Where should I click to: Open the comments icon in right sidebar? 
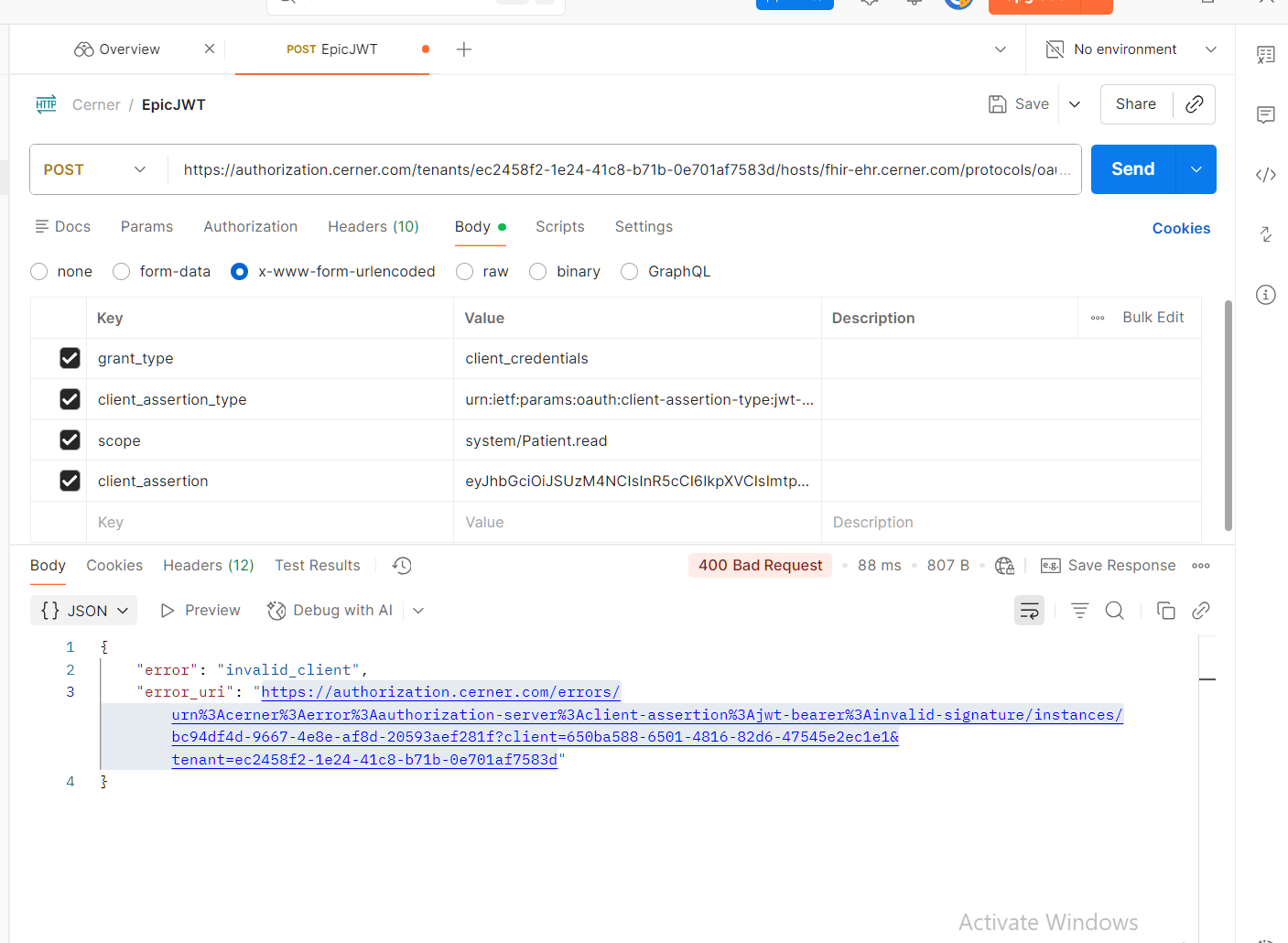pos(1265,114)
